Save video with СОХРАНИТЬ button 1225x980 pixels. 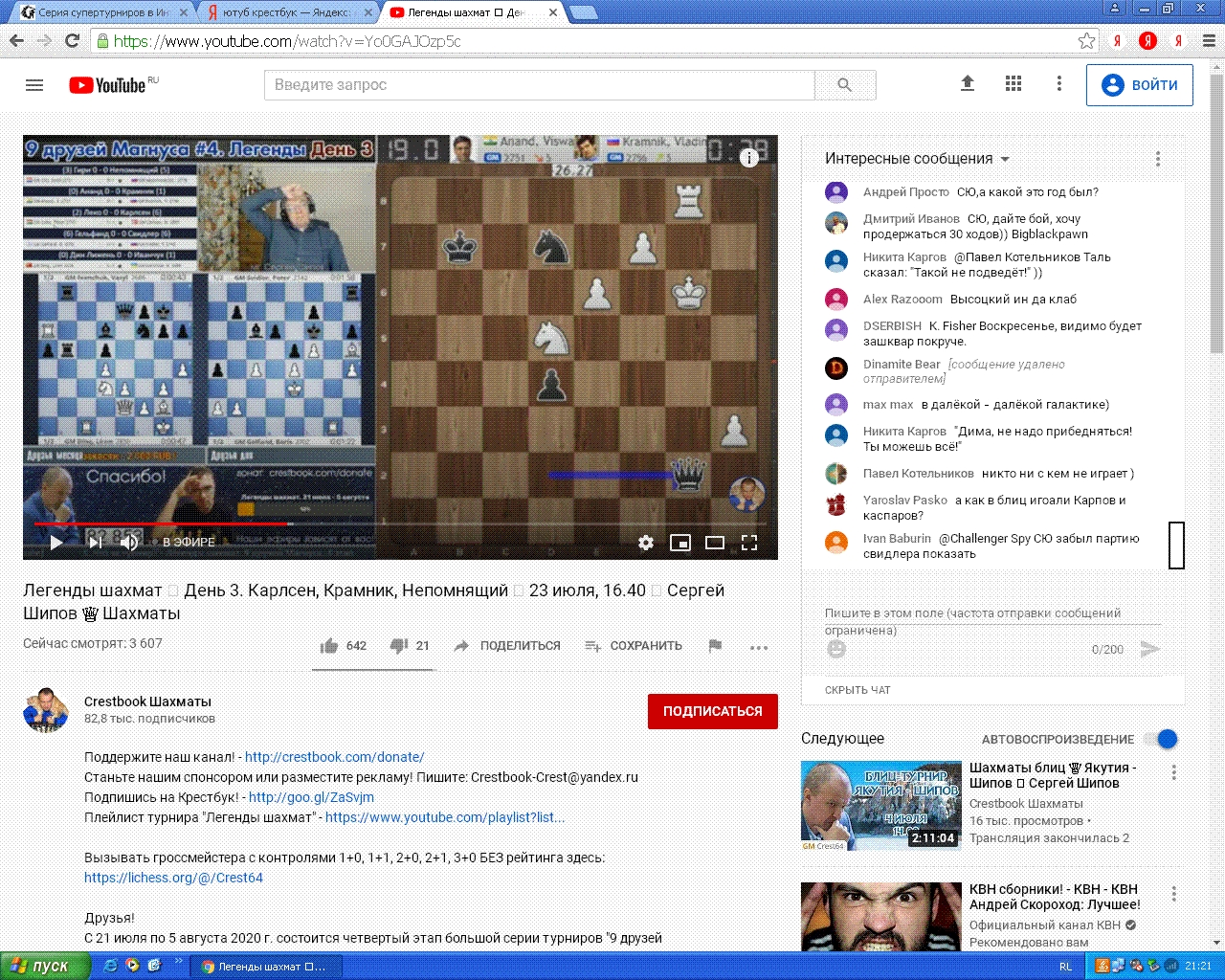coord(634,646)
